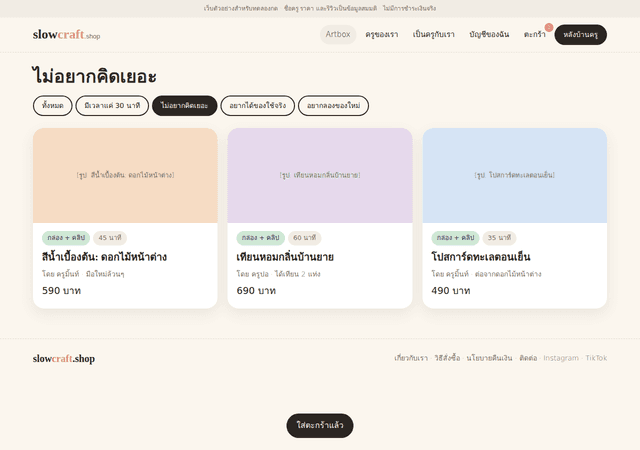Viewport: 640px width, 450px height.
Task: Open the sea postcard product image
Action: click(515, 176)
